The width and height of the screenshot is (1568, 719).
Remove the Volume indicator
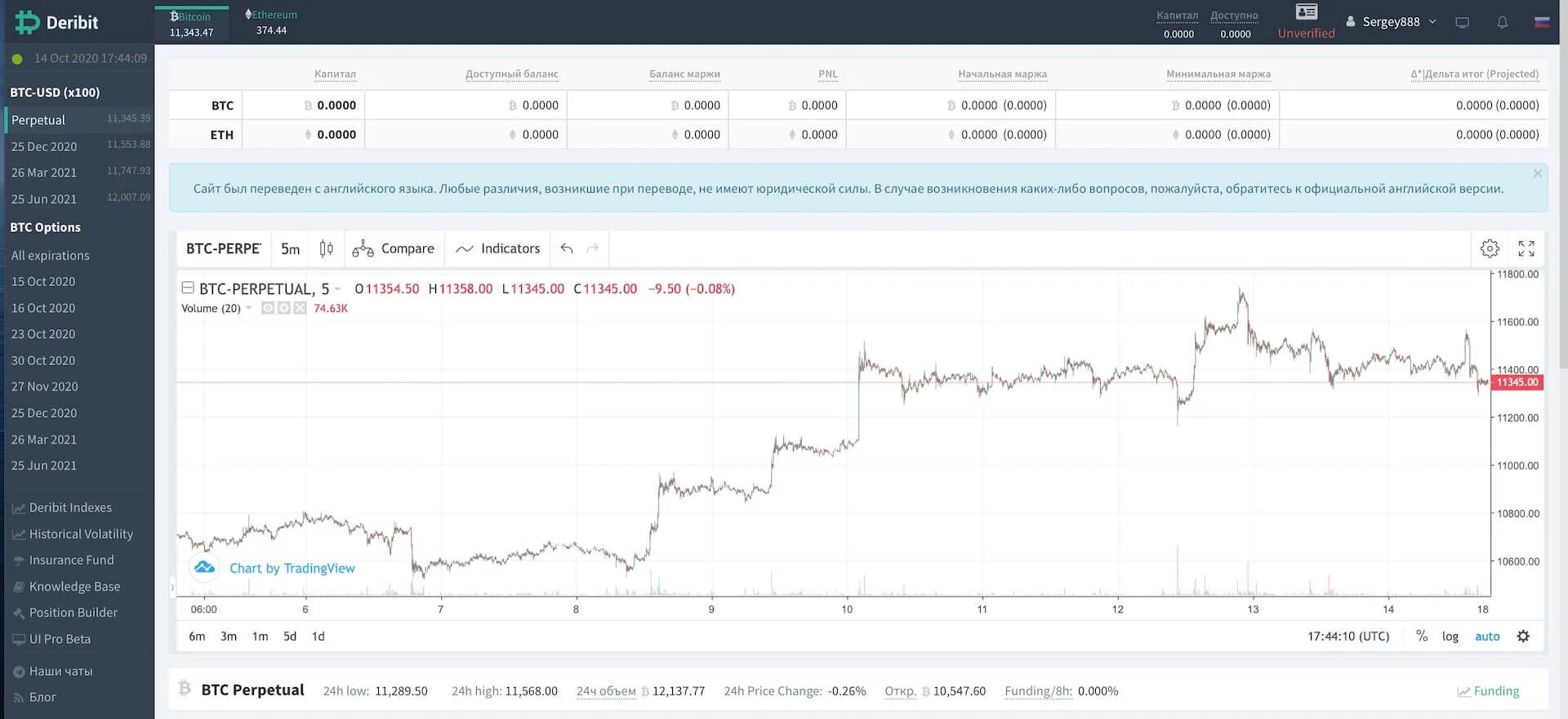coord(300,308)
